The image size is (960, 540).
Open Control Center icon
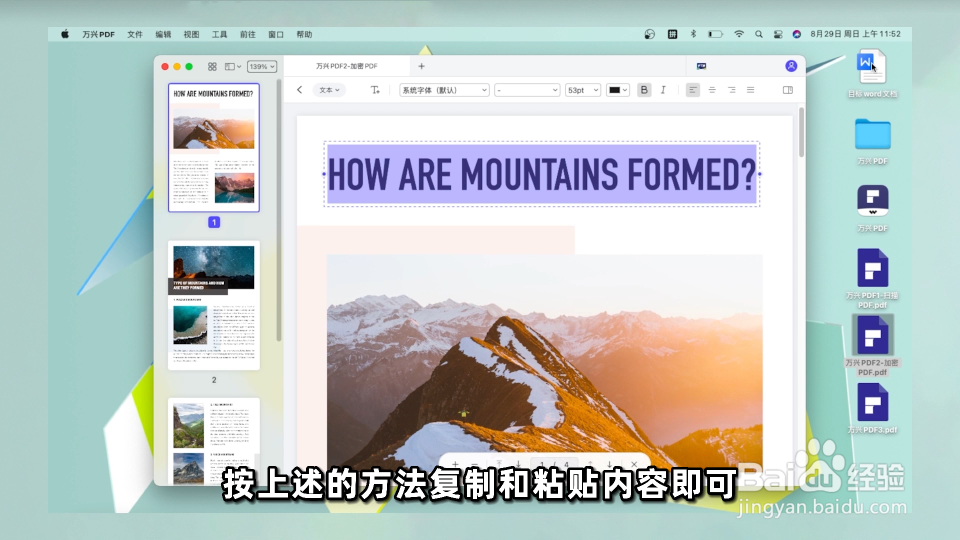pos(778,34)
